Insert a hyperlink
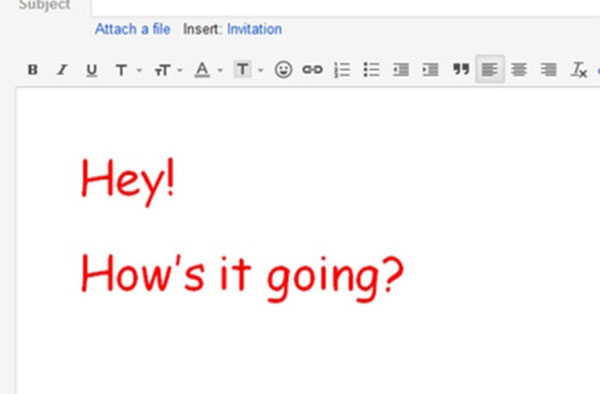 coord(313,70)
